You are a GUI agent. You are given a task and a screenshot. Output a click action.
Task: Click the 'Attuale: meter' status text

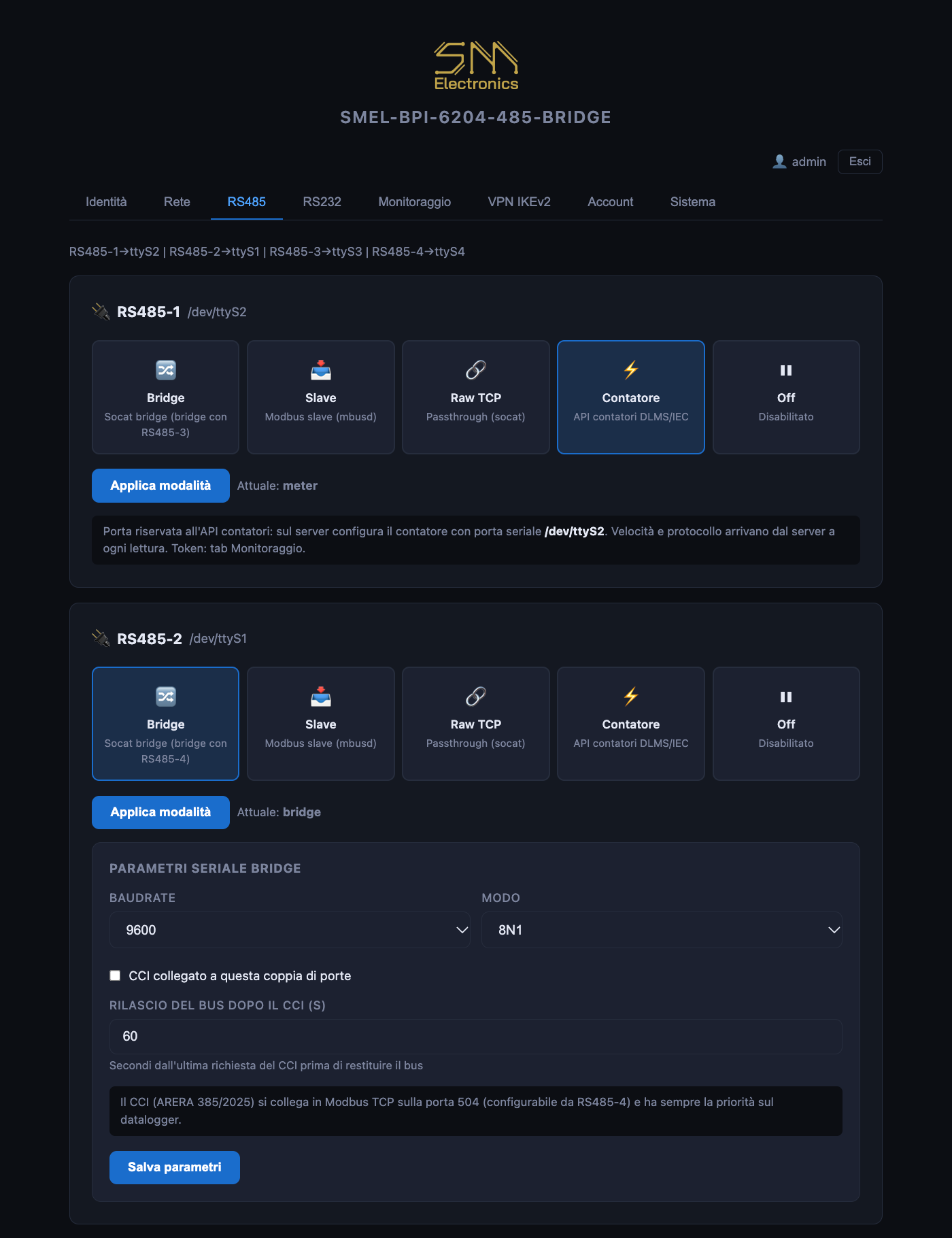coord(277,486)
